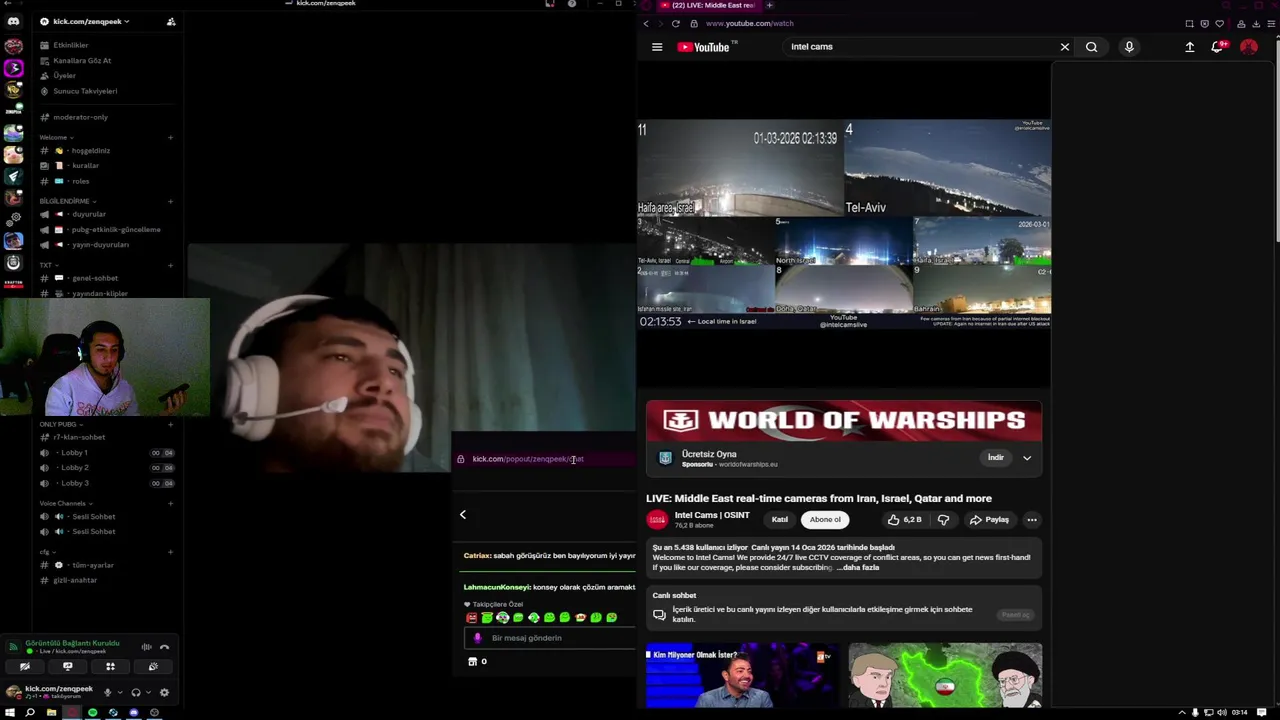Switch to the LIVE Middle East browser tab
1280x720 pixels.
tap(707, 5)
